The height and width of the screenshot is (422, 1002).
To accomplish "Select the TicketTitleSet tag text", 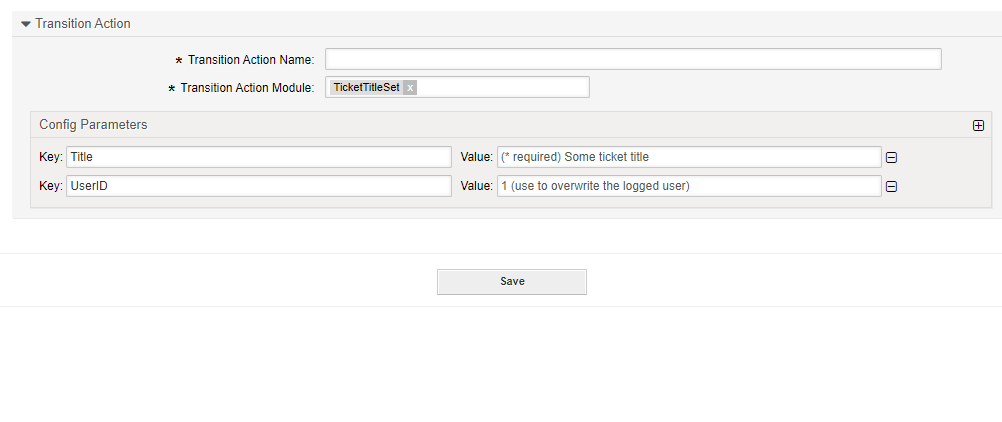I will tap(366, 88).
